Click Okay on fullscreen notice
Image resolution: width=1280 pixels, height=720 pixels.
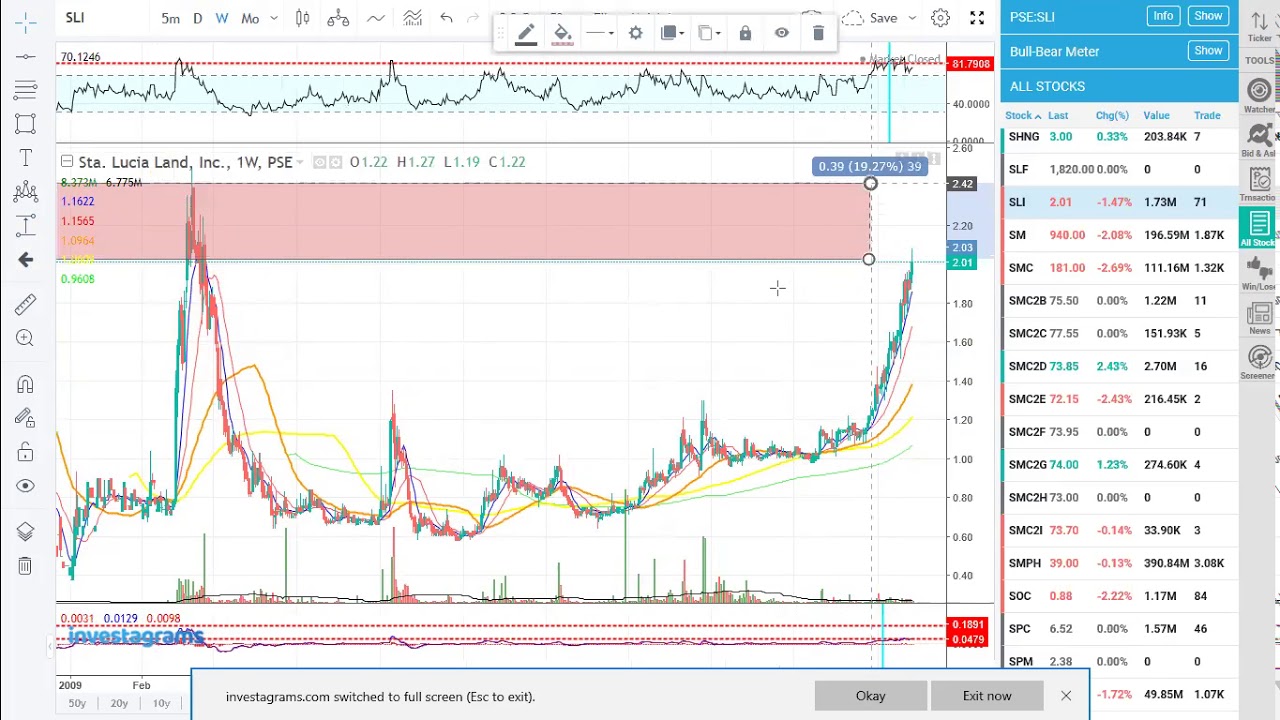[870, 696]
